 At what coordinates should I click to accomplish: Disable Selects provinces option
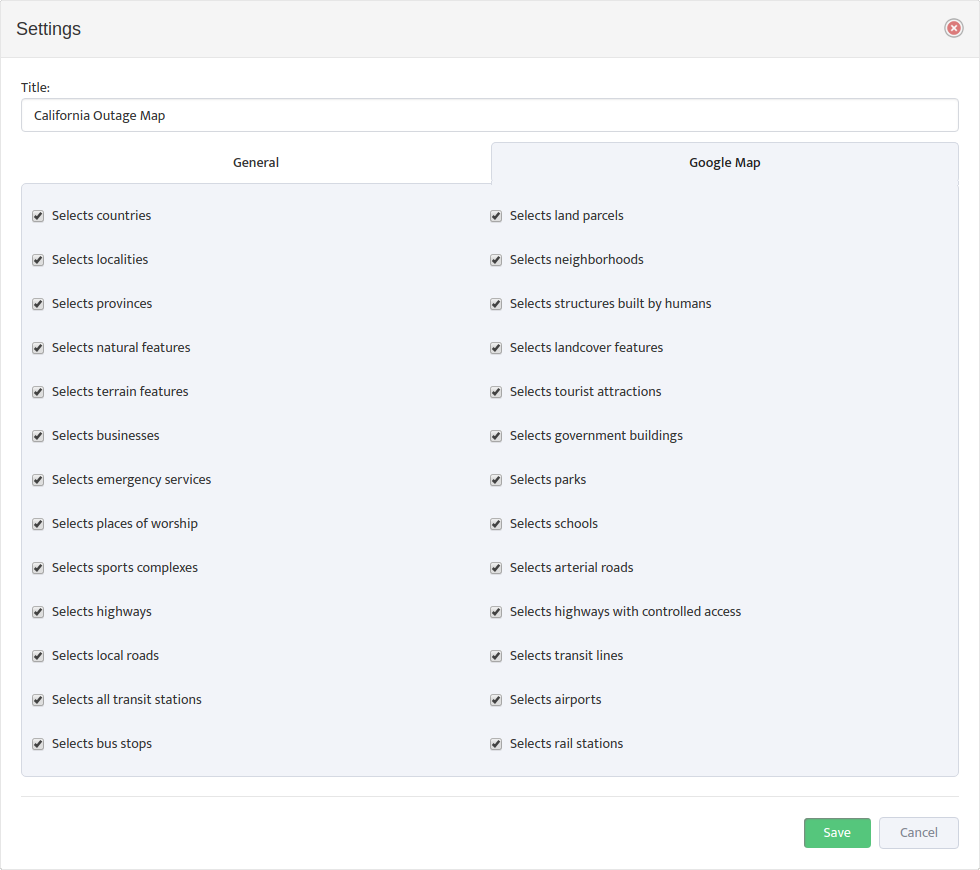(38, 304)
